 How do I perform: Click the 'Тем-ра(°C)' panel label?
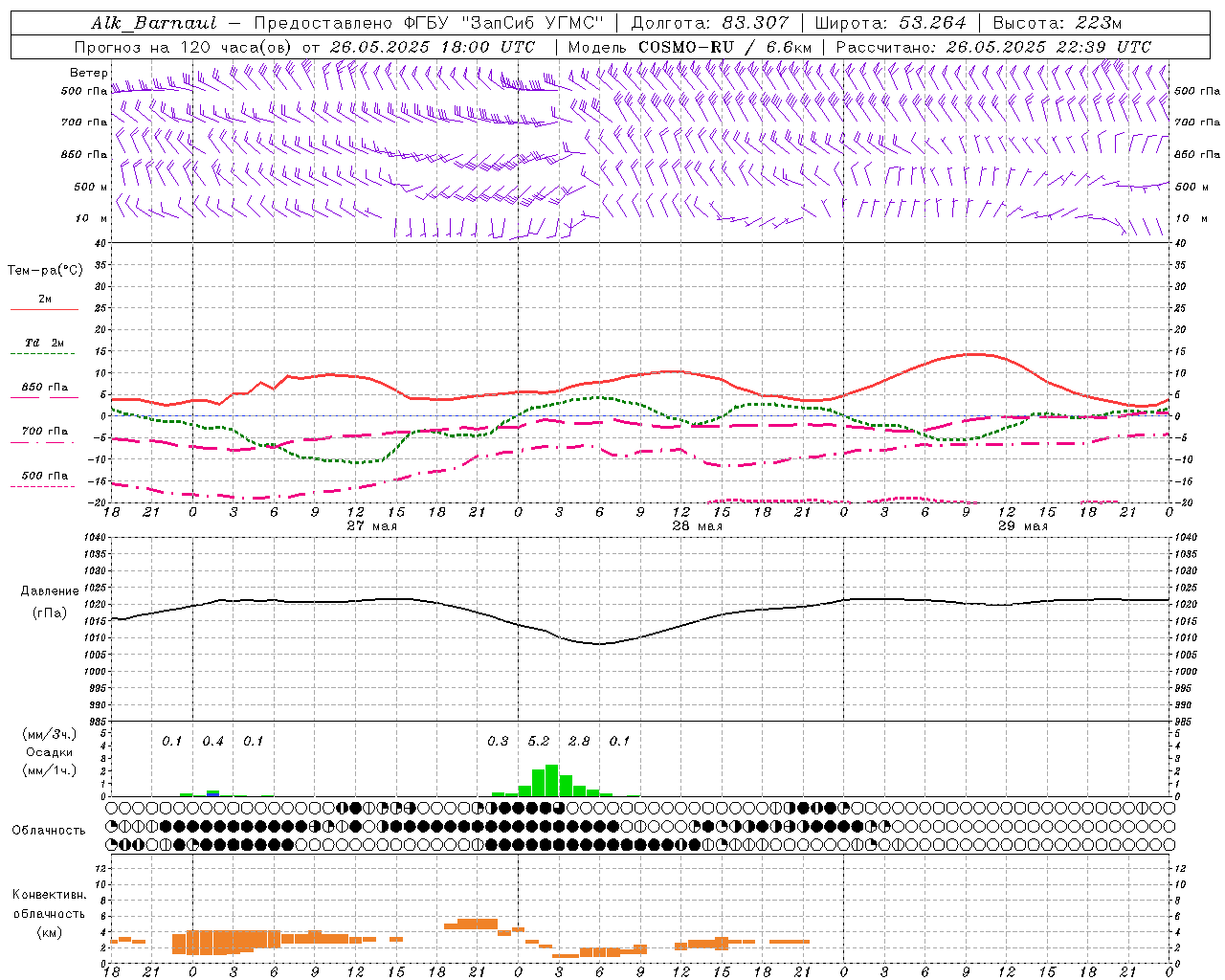pyautogui.click(x=45, y=271)
